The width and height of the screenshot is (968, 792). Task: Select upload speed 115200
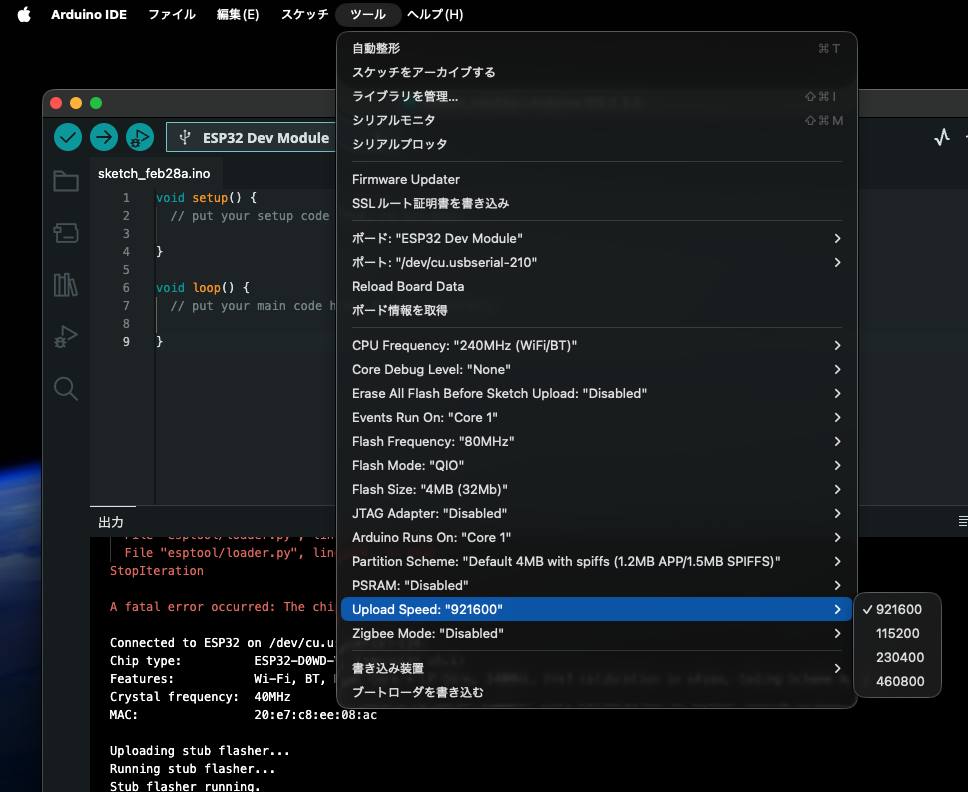point(897,633)
